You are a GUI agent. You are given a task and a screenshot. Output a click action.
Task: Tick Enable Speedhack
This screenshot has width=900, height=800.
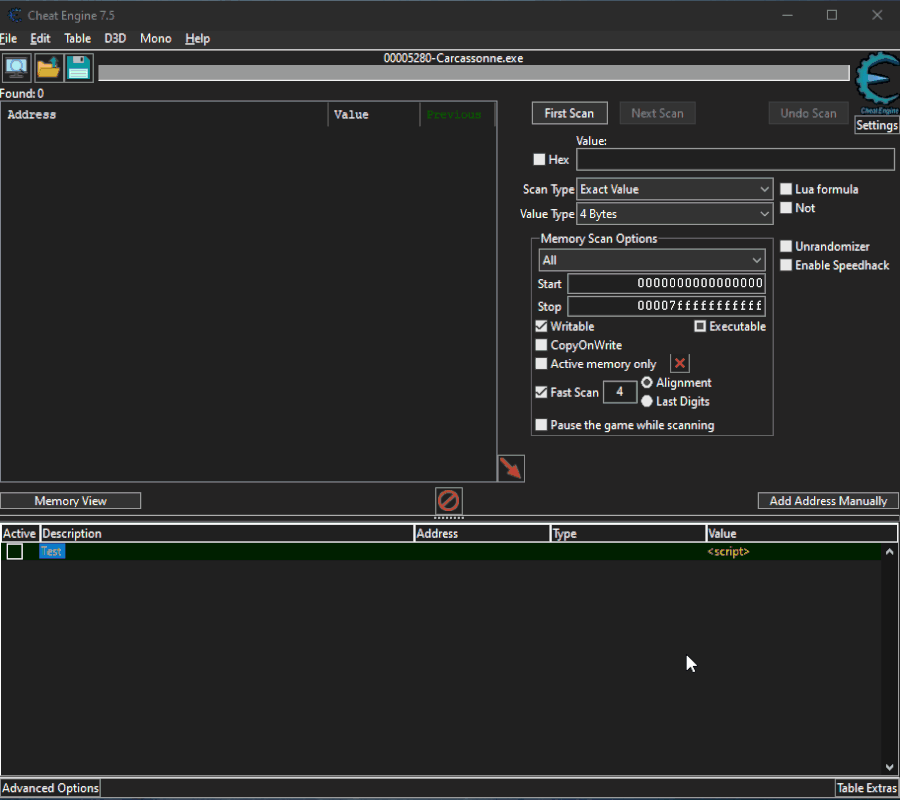pos(786,265)
